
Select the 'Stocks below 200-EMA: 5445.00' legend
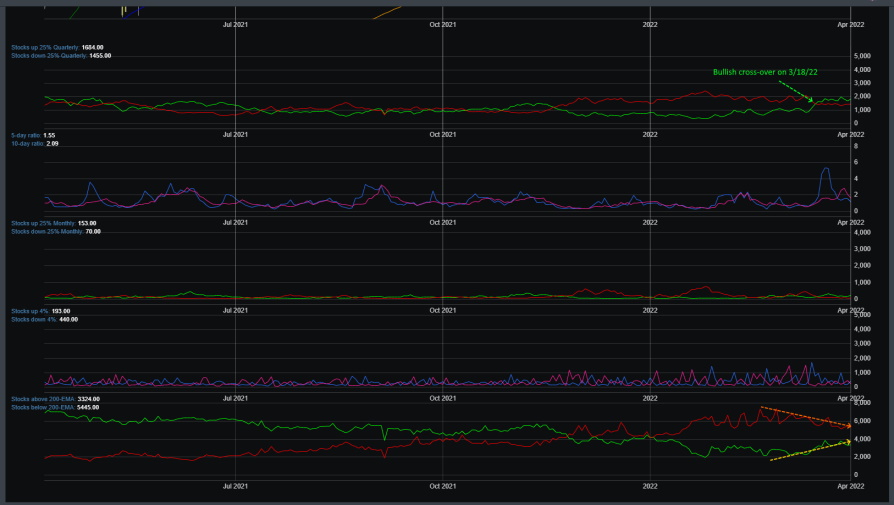(55, 408)
